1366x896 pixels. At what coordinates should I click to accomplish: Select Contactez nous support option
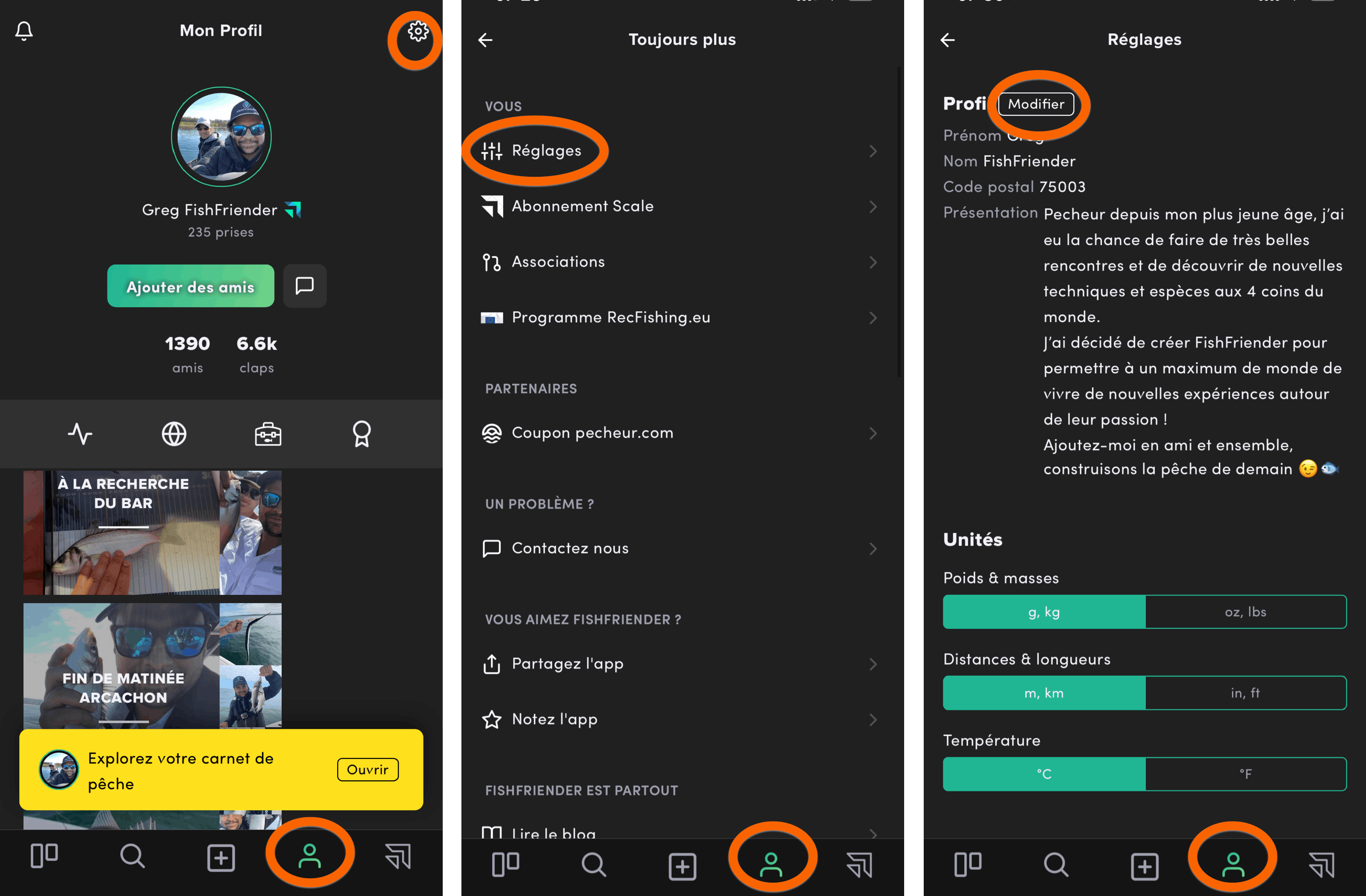point(571,548)
